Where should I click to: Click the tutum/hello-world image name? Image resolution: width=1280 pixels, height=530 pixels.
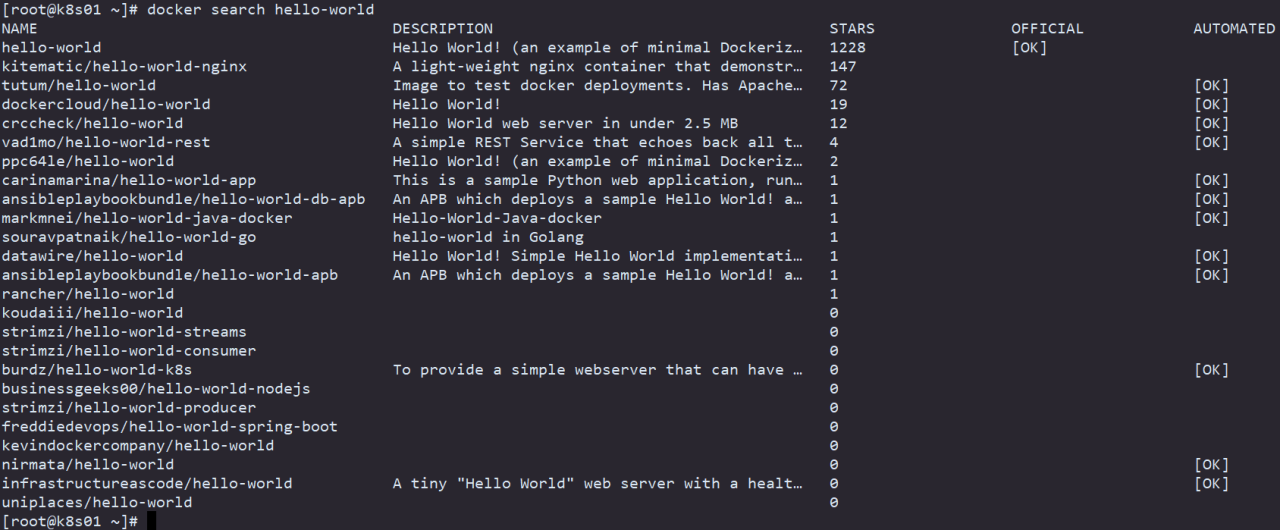[79, 86]
